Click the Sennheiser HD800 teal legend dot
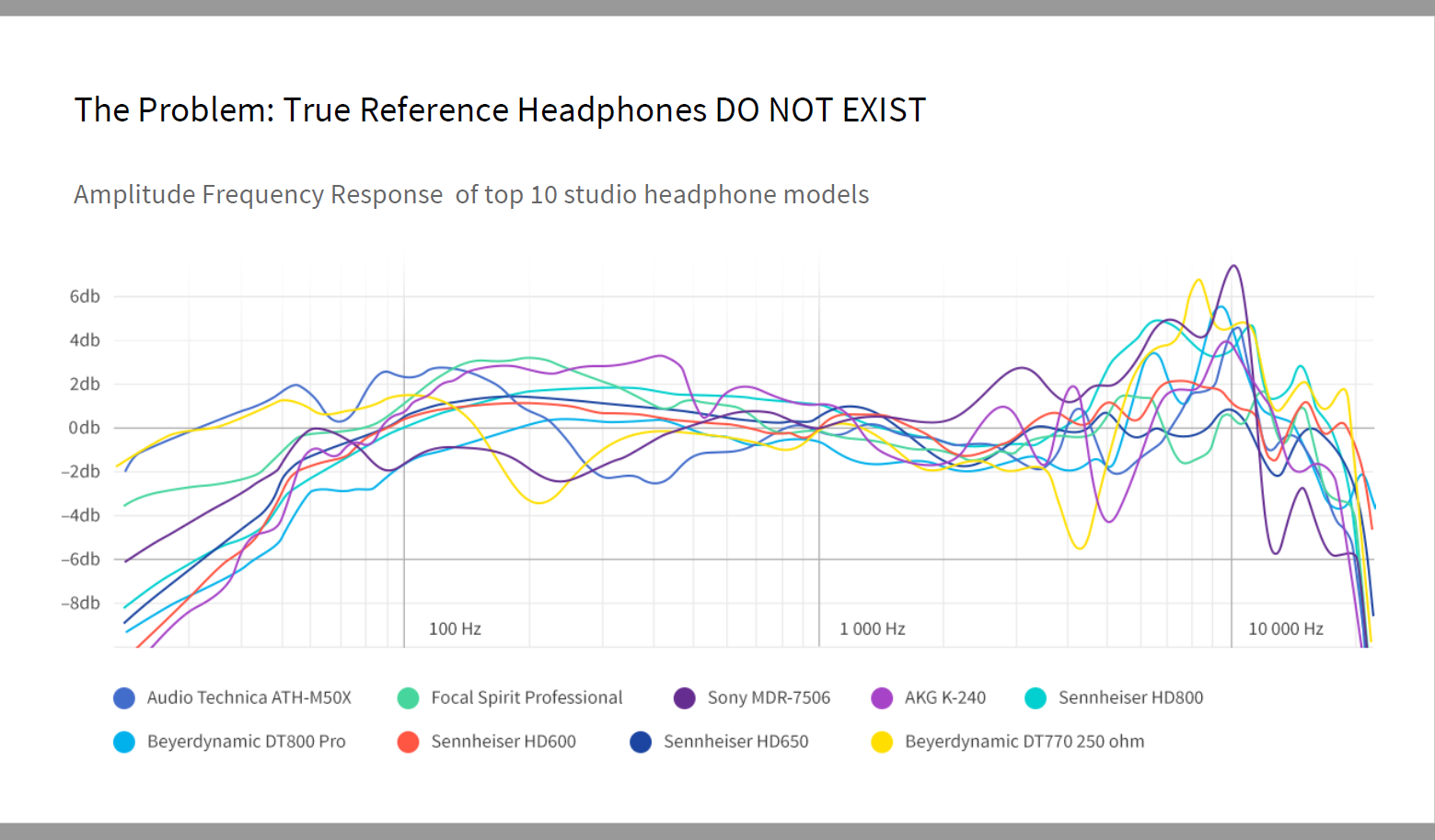 [1036, 698]
